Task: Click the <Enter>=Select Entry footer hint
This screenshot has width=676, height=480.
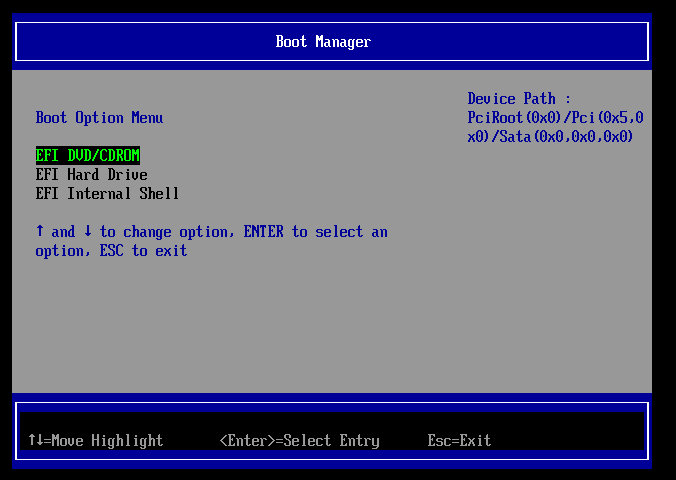Action: (x=300, y=440)
